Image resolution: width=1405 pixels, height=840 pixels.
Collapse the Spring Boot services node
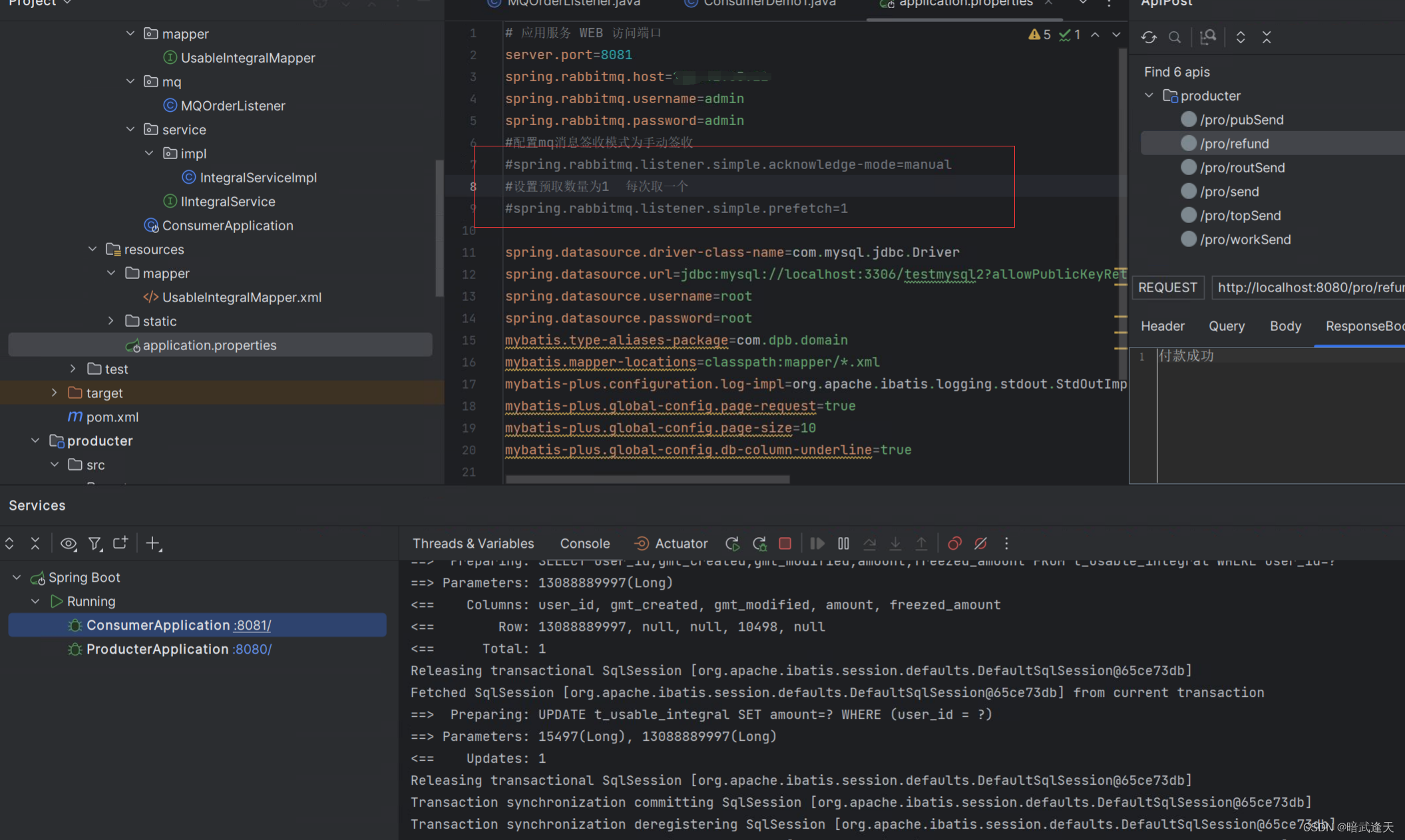(x=17, y=577)
